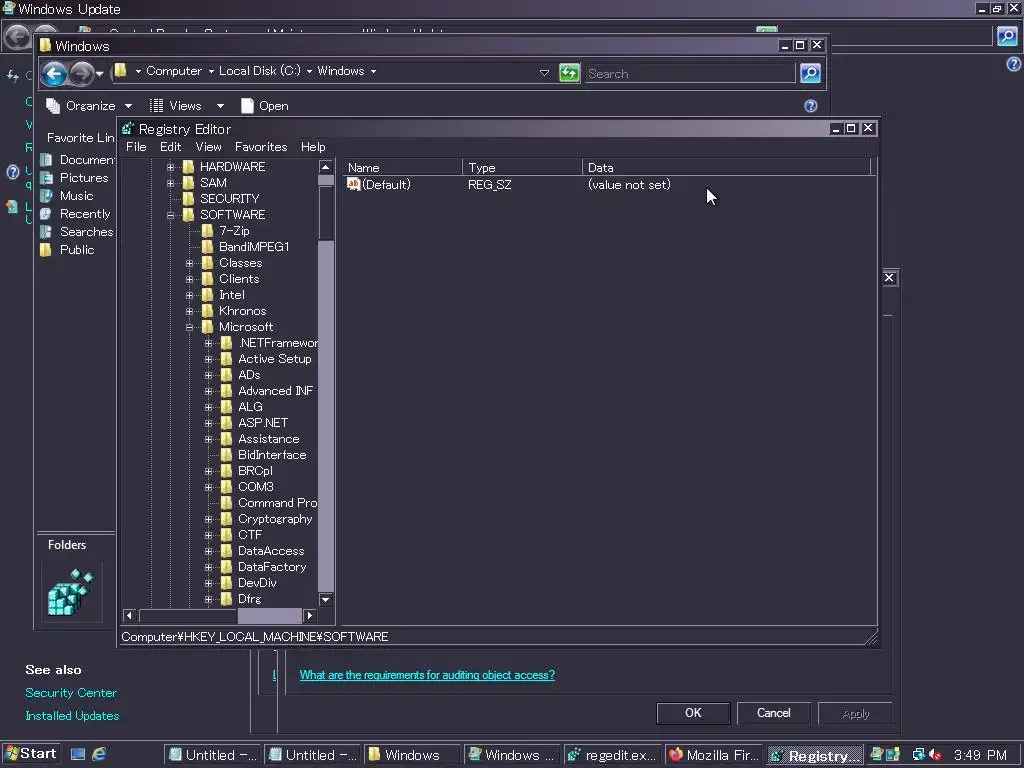This screenshot has width=1024, height=768.
Task: Open the Start menu
Action: tap(31, 754)
